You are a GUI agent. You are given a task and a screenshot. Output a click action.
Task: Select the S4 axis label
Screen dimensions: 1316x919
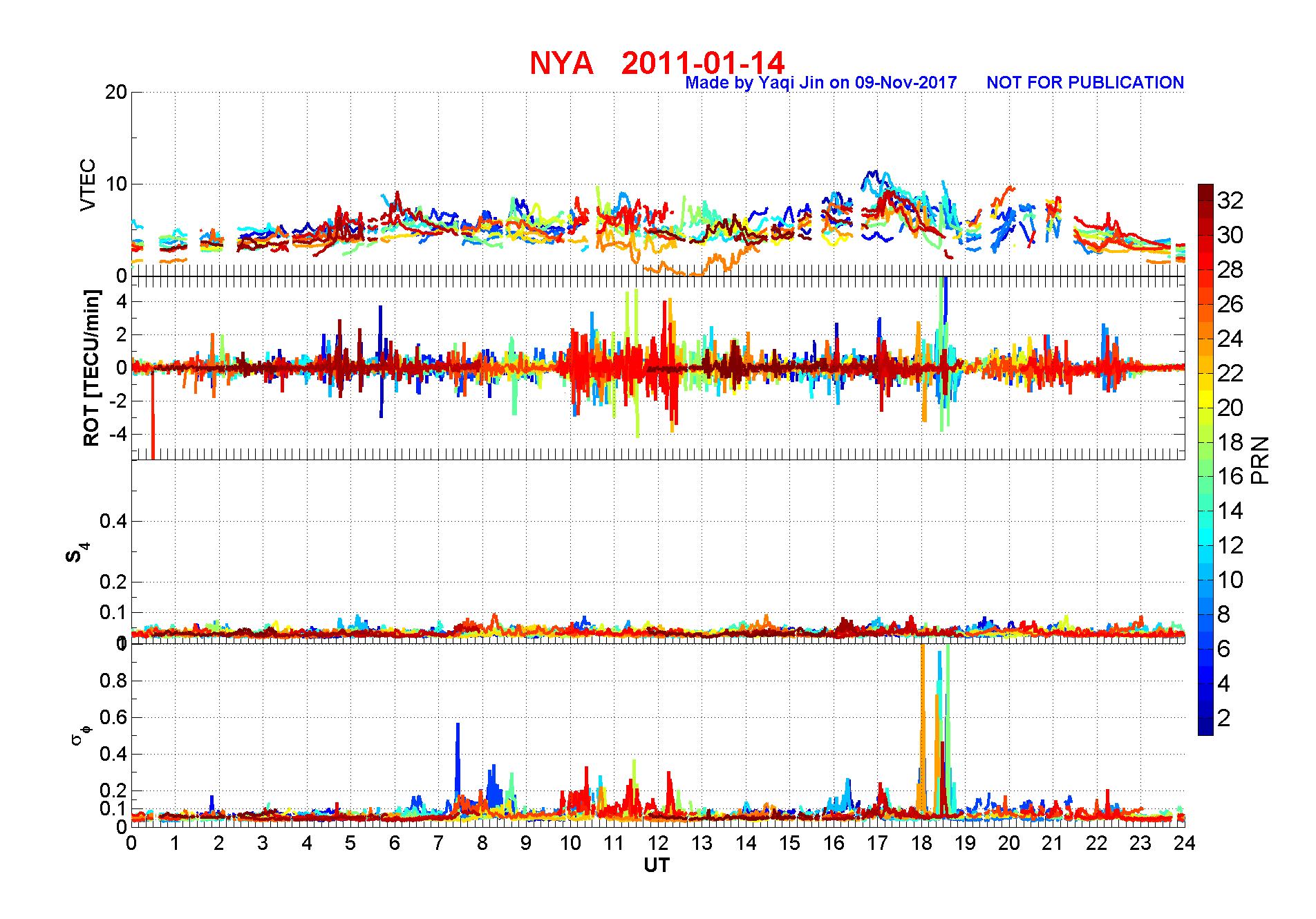pos(77,552)
